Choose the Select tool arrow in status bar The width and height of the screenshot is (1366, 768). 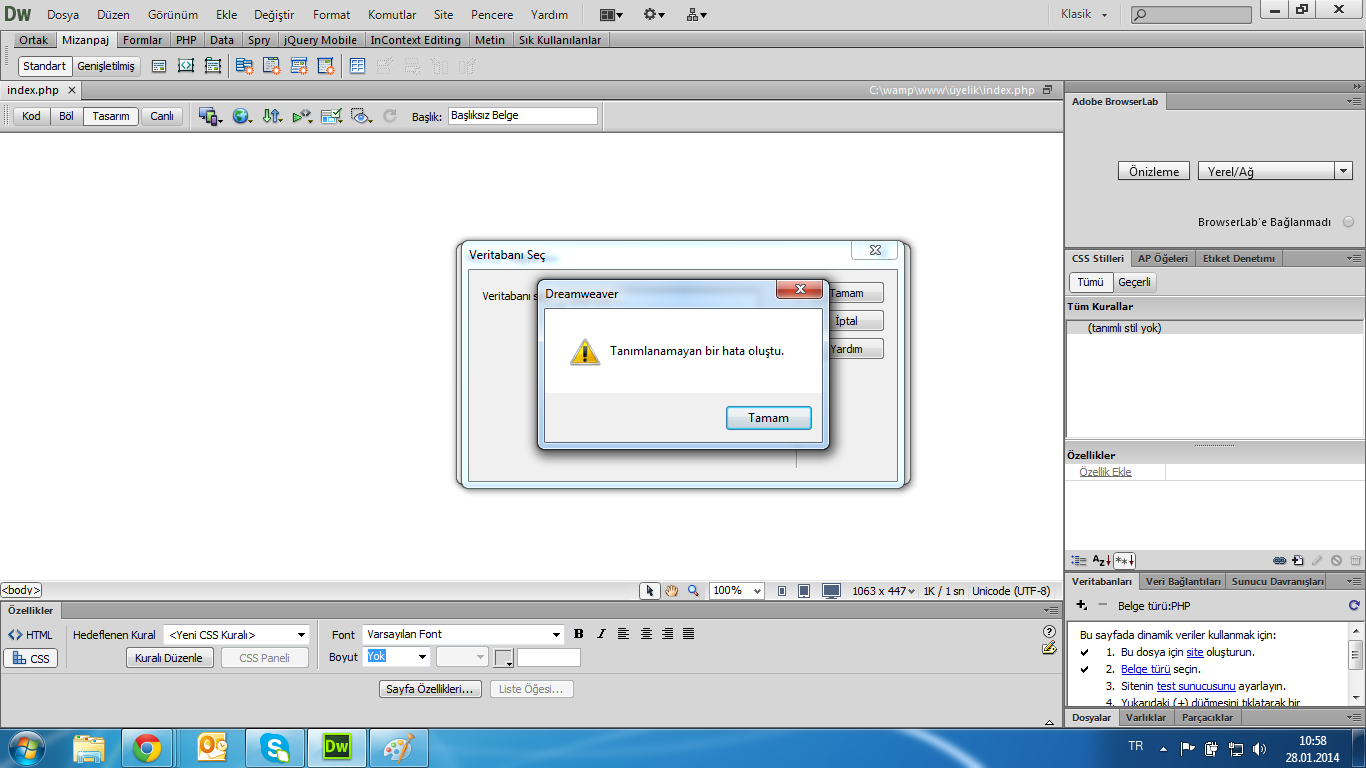(x=650, y=591)
